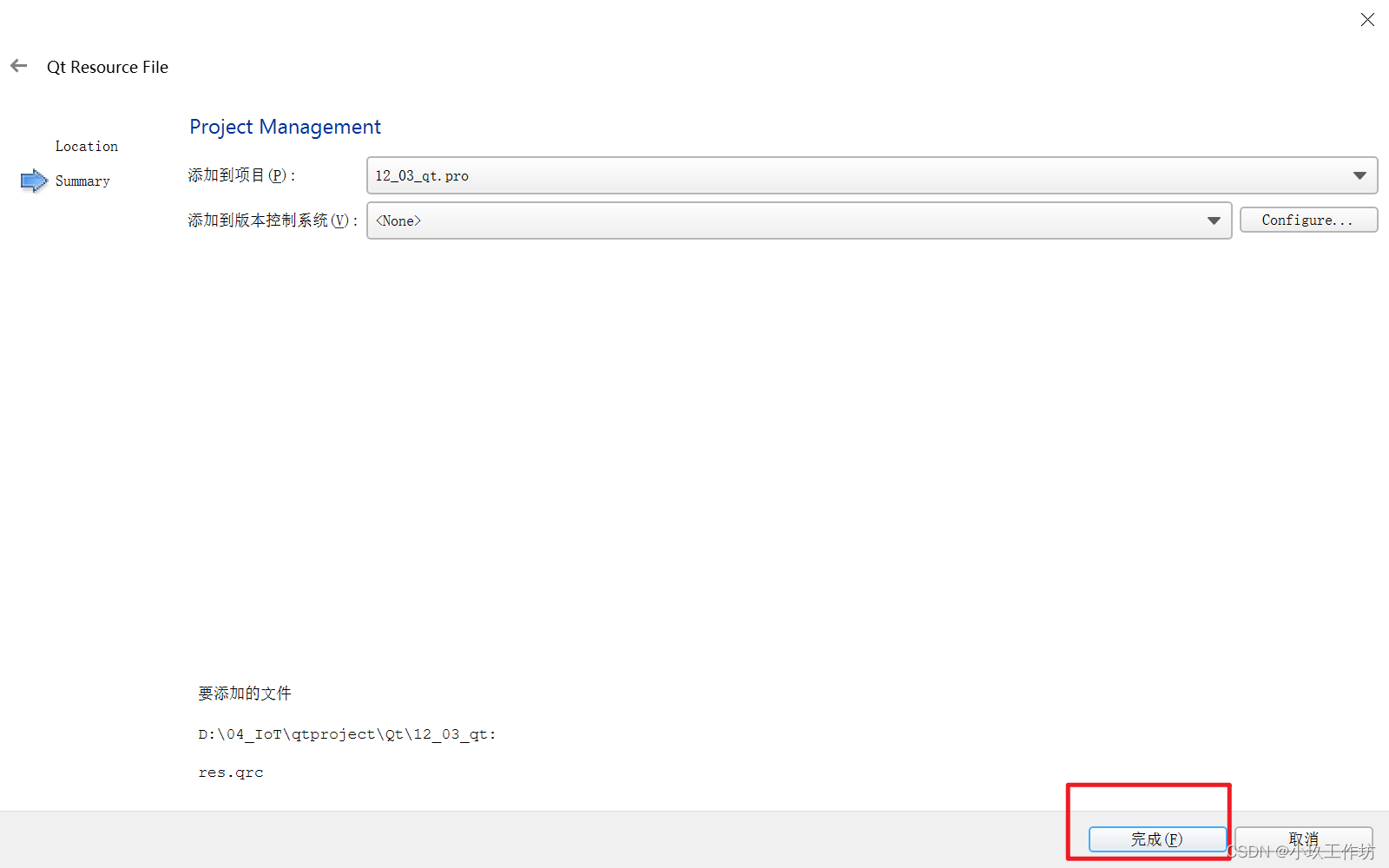Click the Project Management heading

point(285,127)
